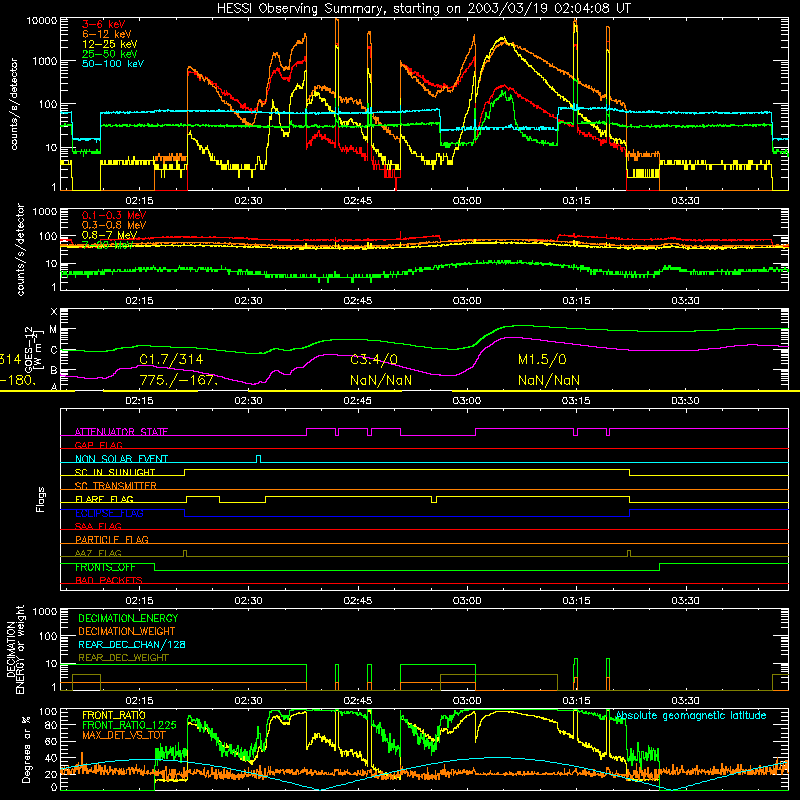Click the ATTENUATOR_STATE flag label
The width and height of the screenshot is (800, 800).
121,432
